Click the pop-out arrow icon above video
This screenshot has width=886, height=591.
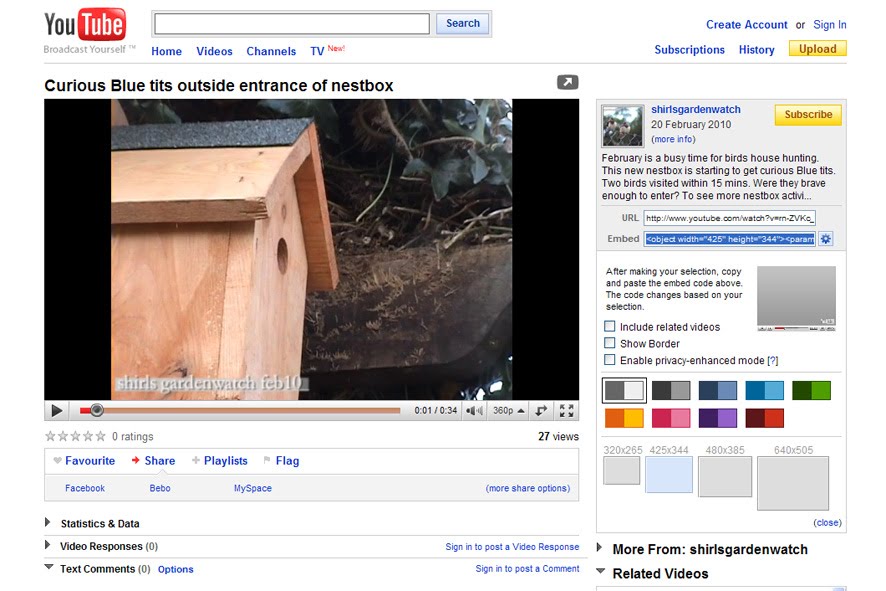pos(567,82)
